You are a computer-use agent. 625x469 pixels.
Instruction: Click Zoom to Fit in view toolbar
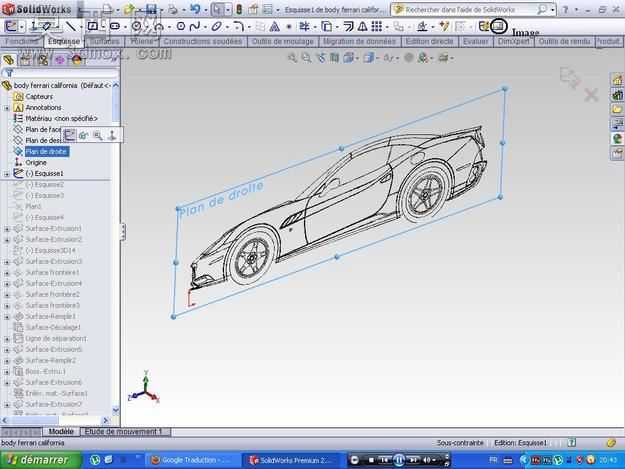[x=292, y=58]
